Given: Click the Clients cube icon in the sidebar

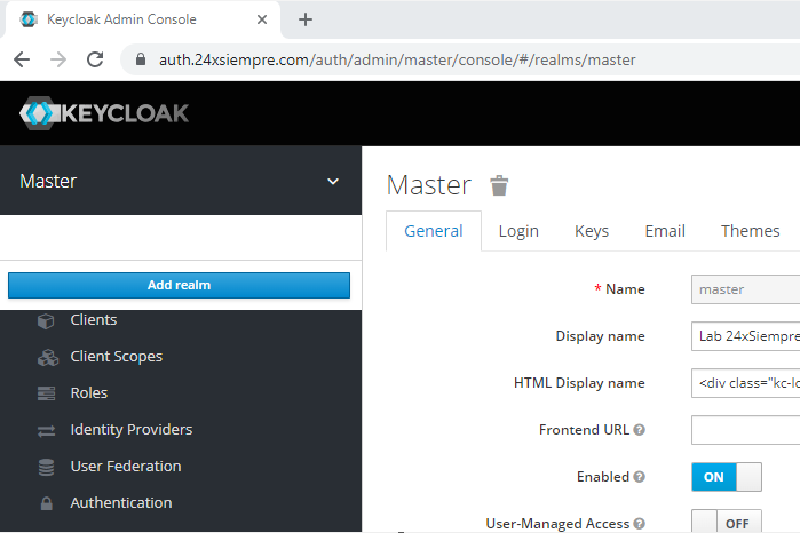Looking at the screenshot, I should [x=46, y=321].
